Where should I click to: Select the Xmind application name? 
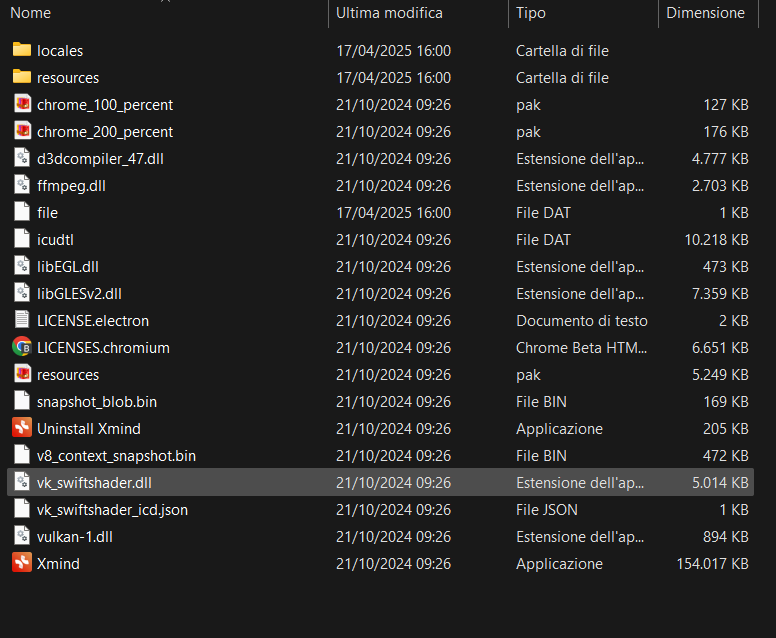click(58, 563)
